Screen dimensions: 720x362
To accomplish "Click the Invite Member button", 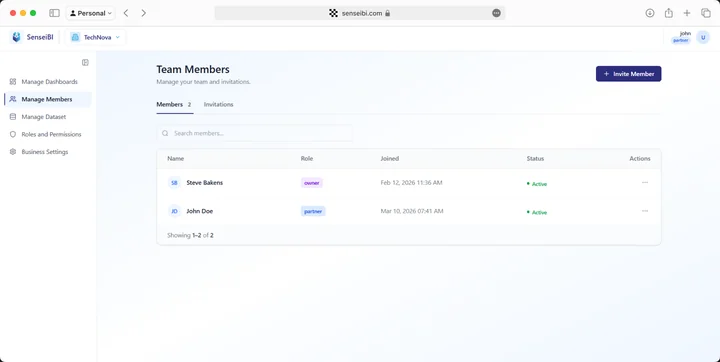I will point(628,74).
